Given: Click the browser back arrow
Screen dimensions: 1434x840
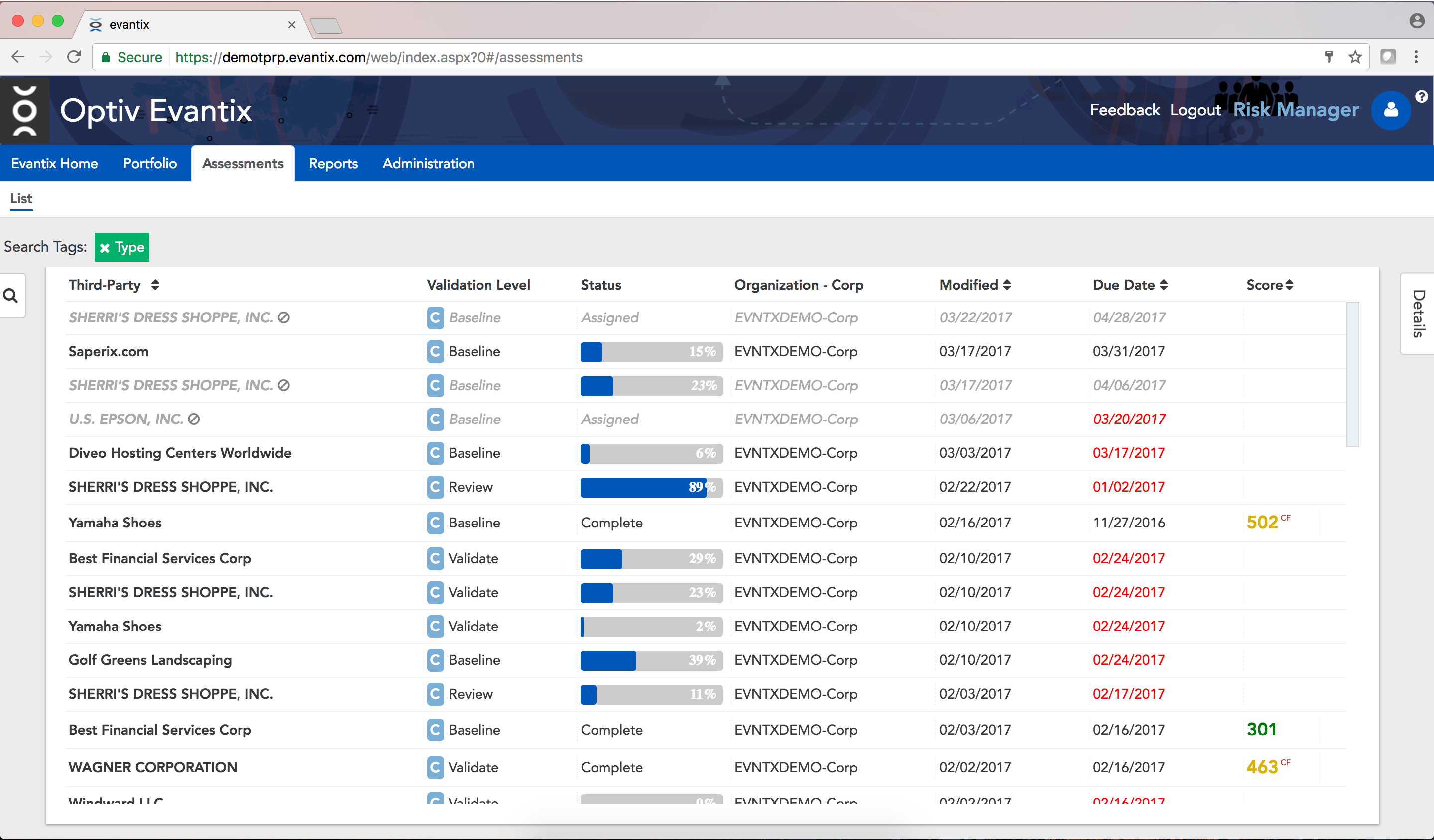Looking at the screenshot, I should 18,57.
